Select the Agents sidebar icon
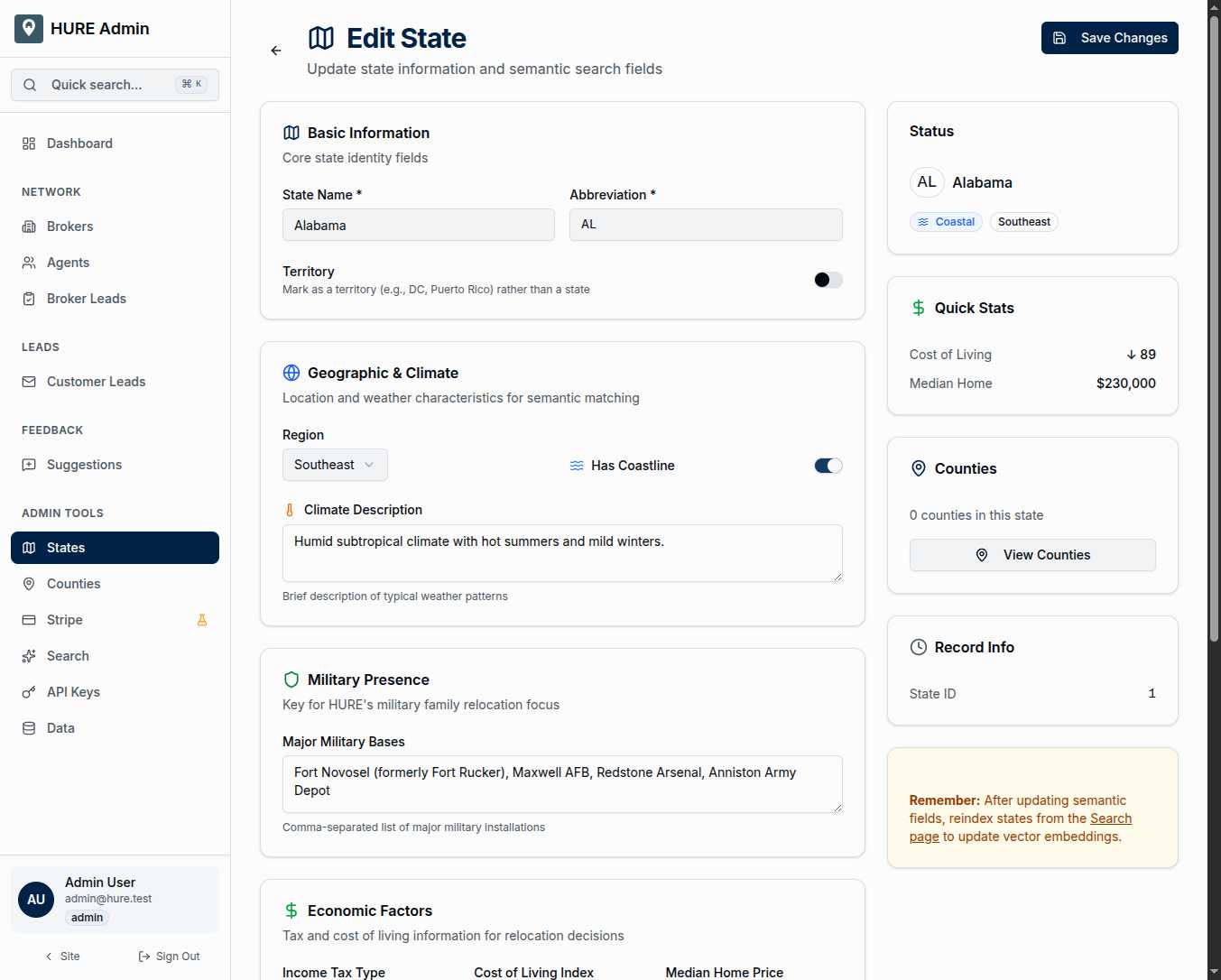Viewport: 1221px width, 980px height. [x=29, y=263]
